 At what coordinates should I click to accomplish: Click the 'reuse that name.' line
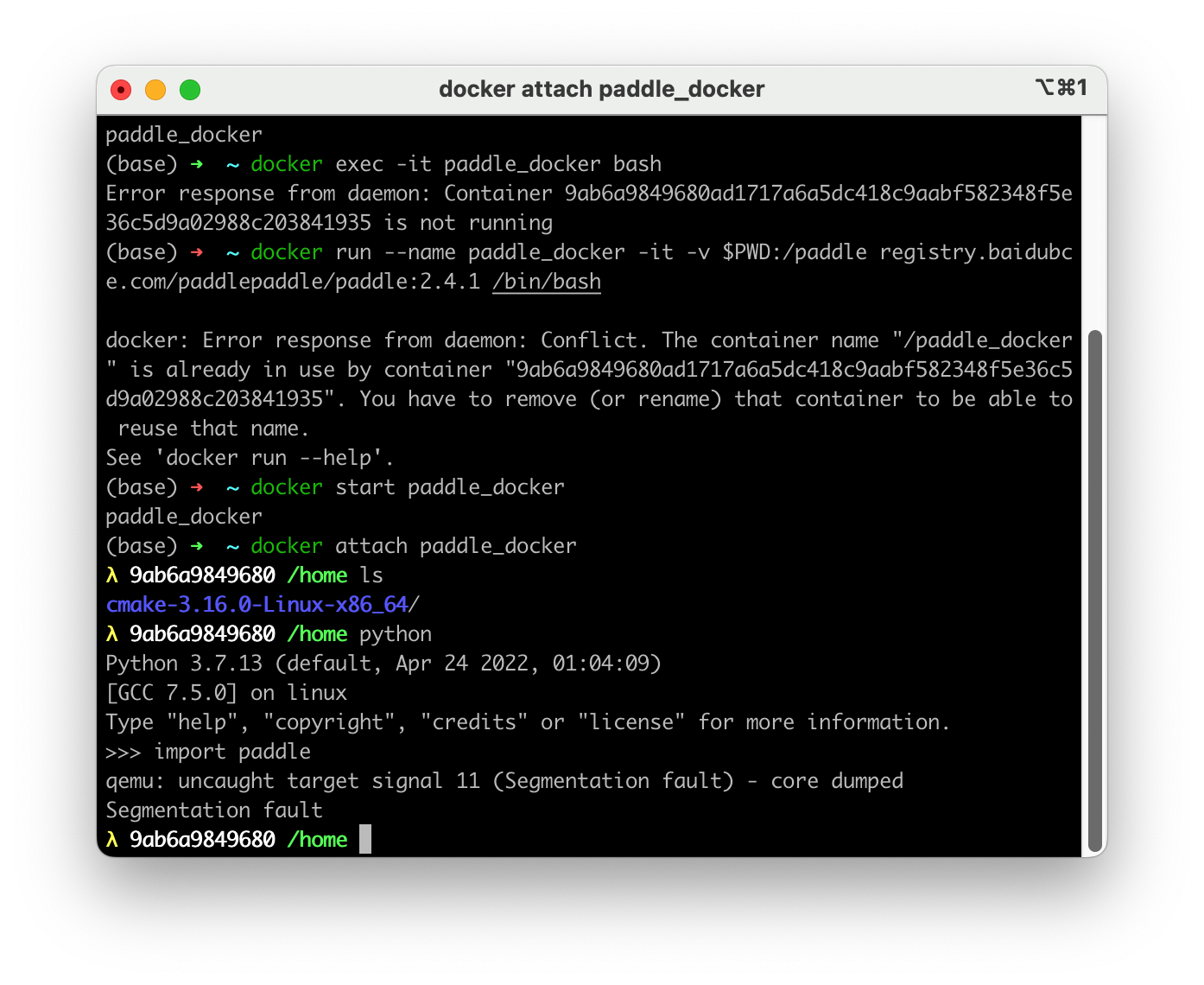tap(213, 429)
